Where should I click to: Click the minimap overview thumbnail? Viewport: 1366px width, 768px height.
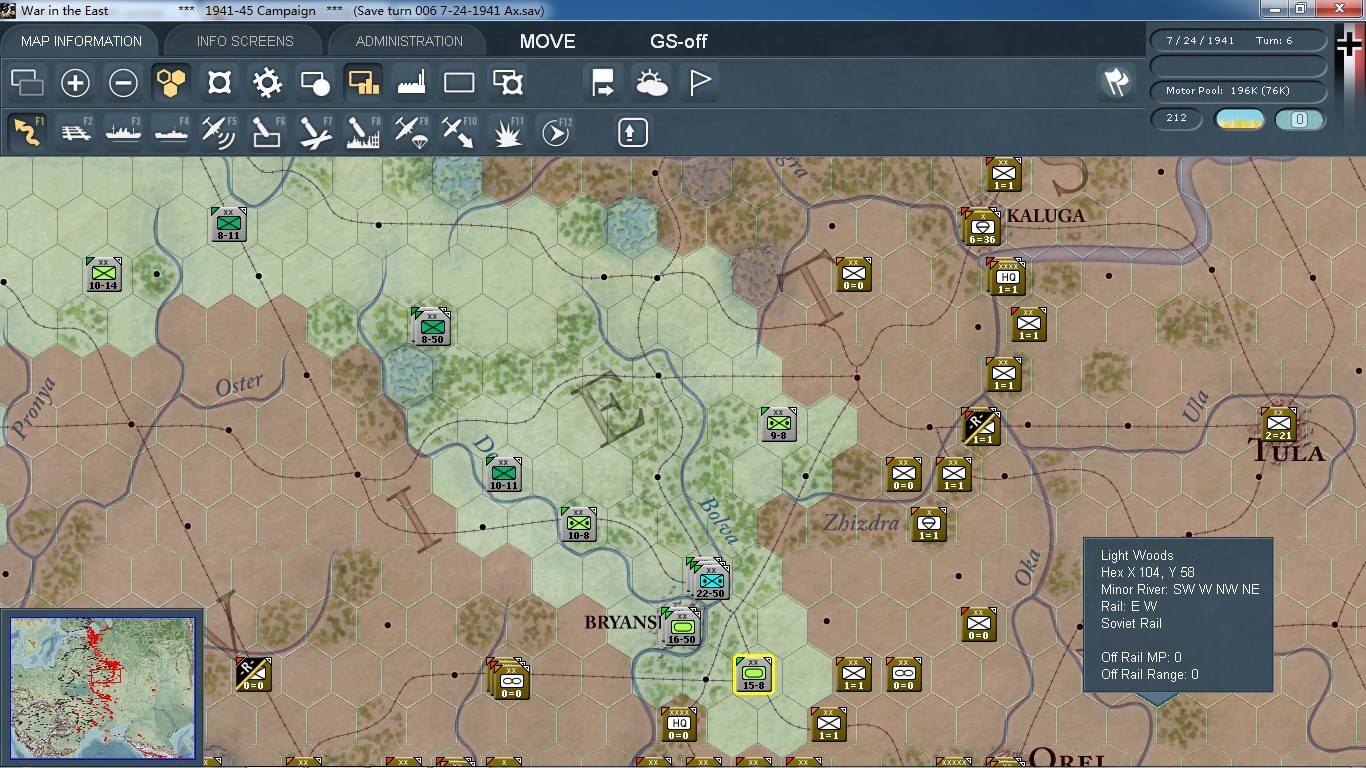pos(102,687)
